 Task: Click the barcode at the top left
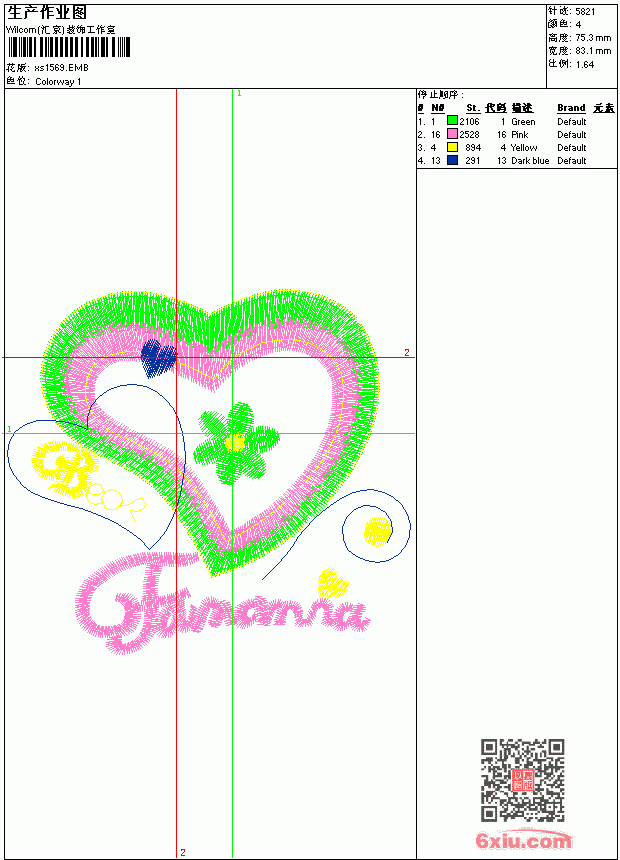pos(69,47)
